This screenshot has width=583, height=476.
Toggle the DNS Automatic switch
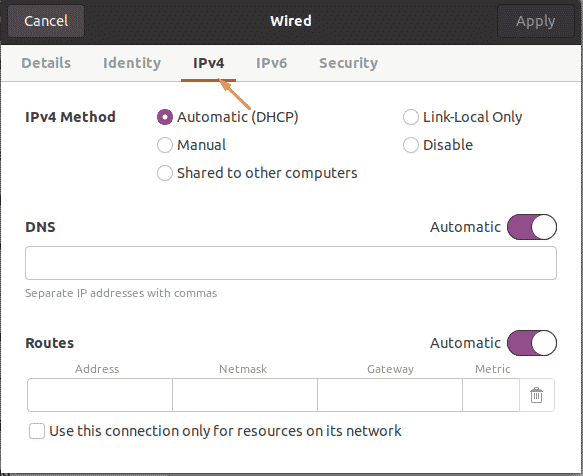click(532, 227)
